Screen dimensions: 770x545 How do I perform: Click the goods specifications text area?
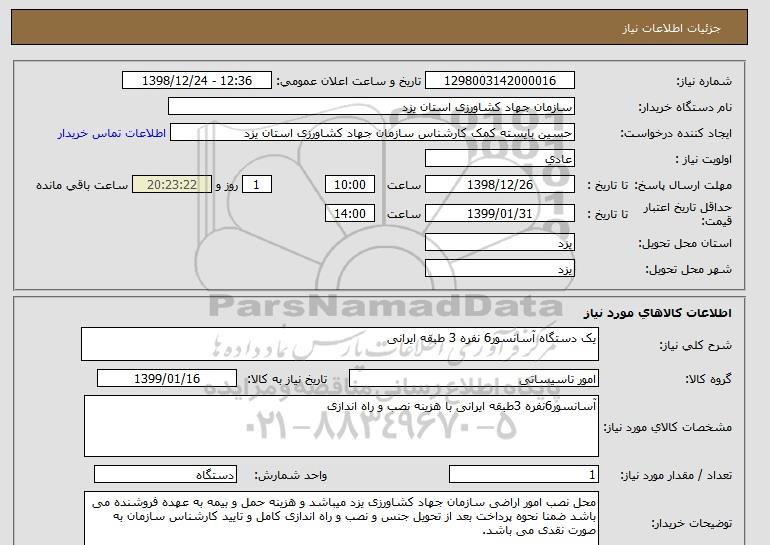[x=341, y=426]
